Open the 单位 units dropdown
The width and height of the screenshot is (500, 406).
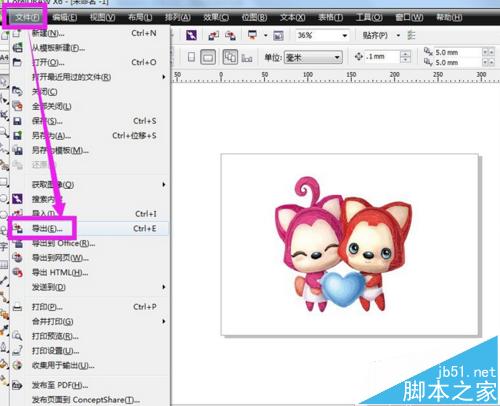pos(313,57)
